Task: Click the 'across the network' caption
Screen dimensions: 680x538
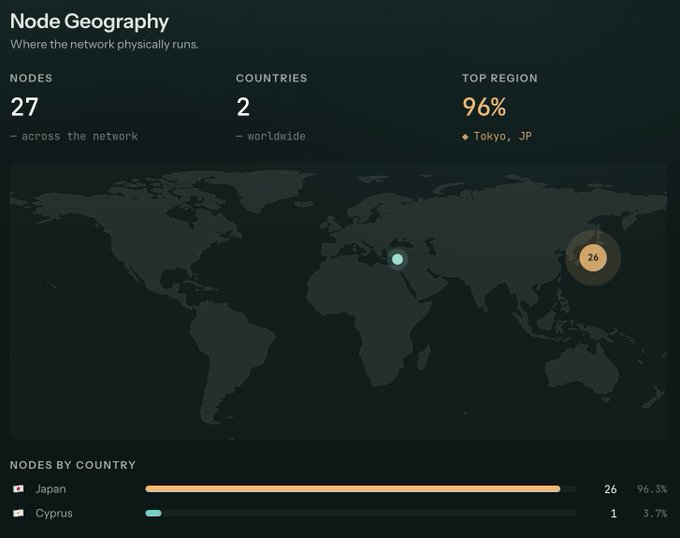Action: coord(80,137)
